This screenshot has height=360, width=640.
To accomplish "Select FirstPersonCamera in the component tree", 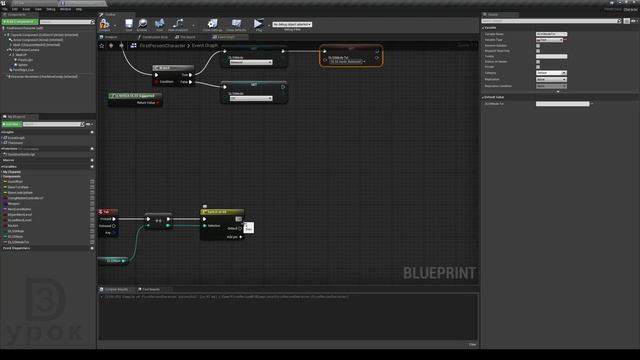I will tap(26, 50).
